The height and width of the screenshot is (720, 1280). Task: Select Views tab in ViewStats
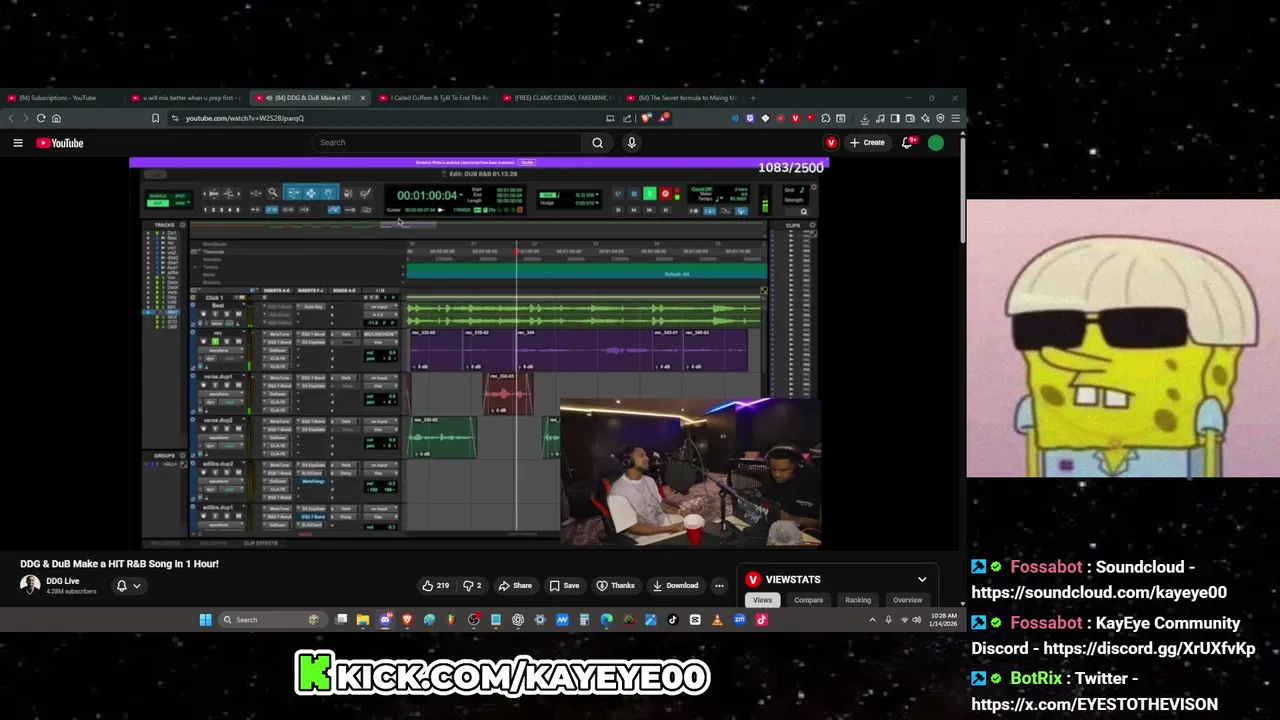[x=762, y=600]
